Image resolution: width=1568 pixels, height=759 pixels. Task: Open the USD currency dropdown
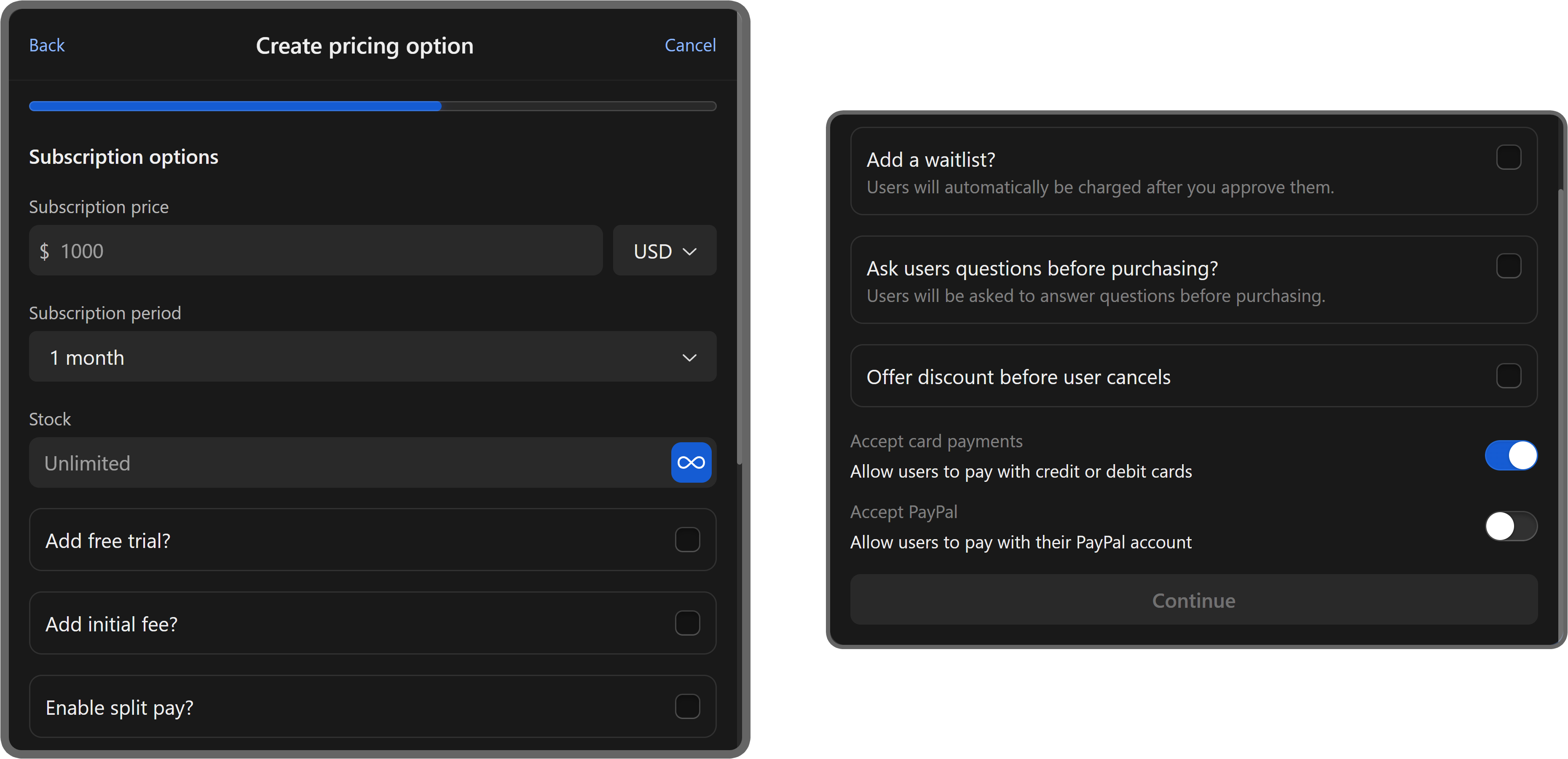click(664, 251)
